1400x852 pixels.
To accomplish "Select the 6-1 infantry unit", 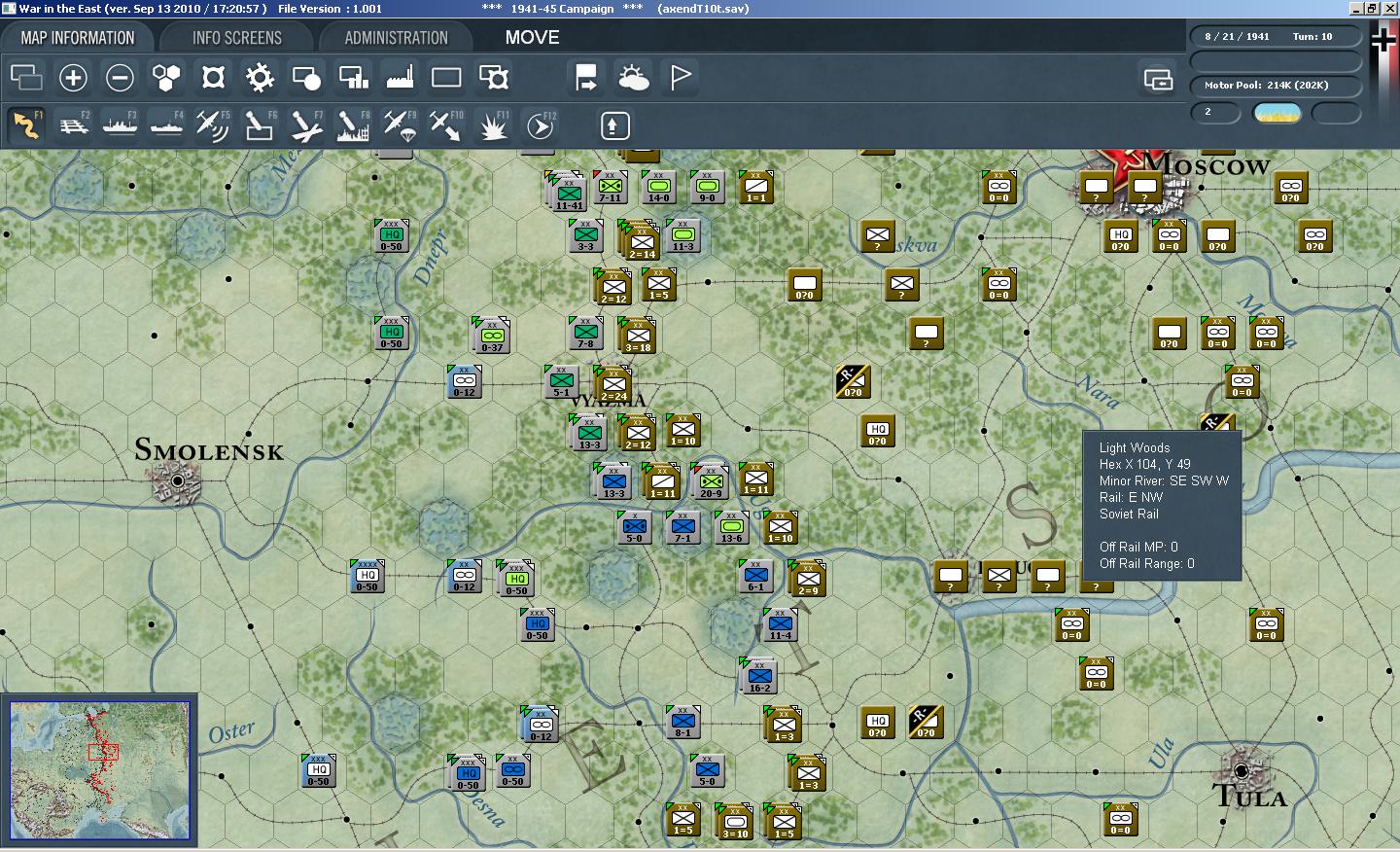I will [756, 576].
